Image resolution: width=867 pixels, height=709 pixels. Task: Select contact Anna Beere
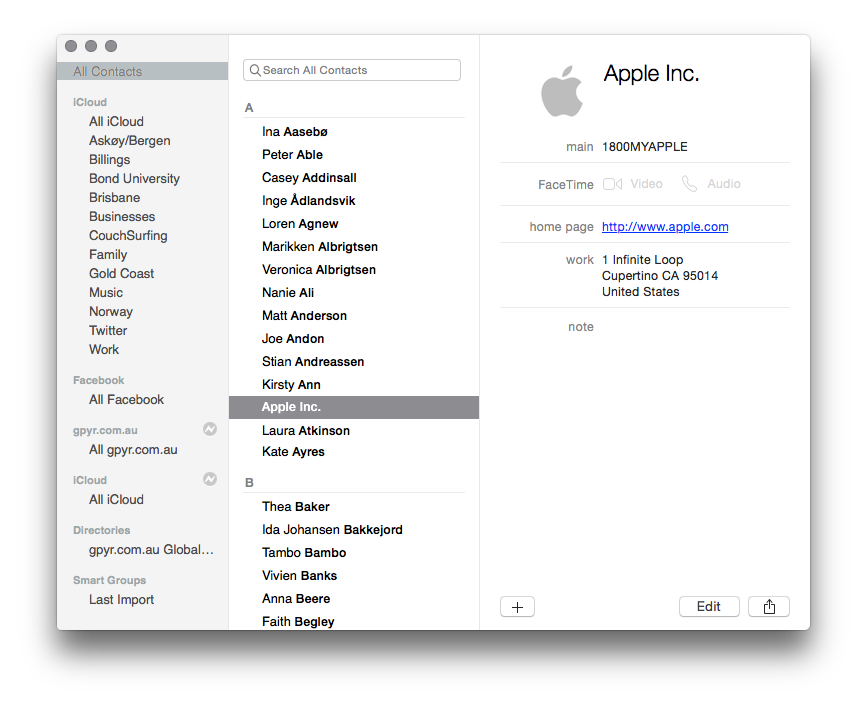296,599
